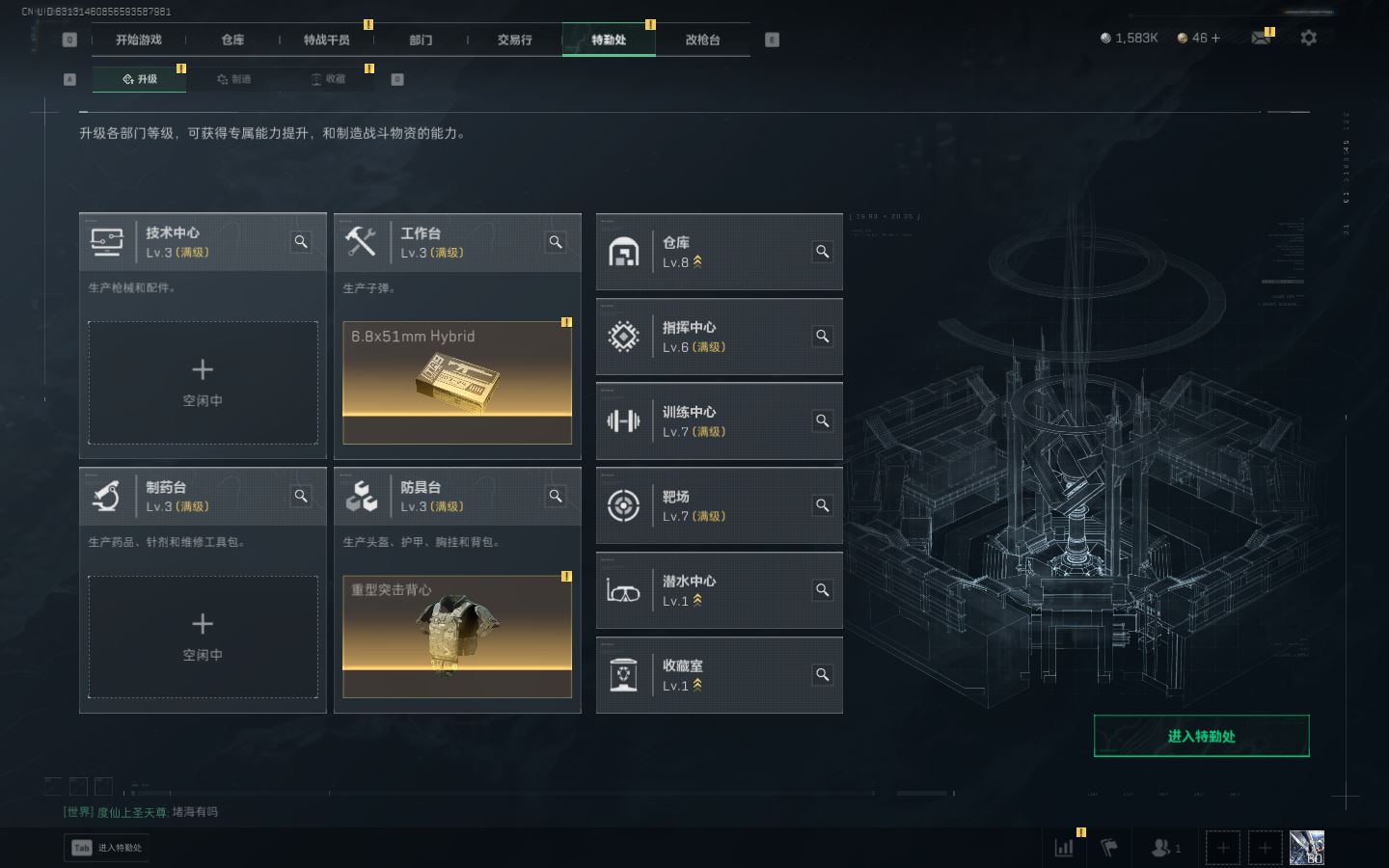The image size is (1389, 868).
Task: Select the 收藏室 Lv.1 row
Action: (720, 675)
